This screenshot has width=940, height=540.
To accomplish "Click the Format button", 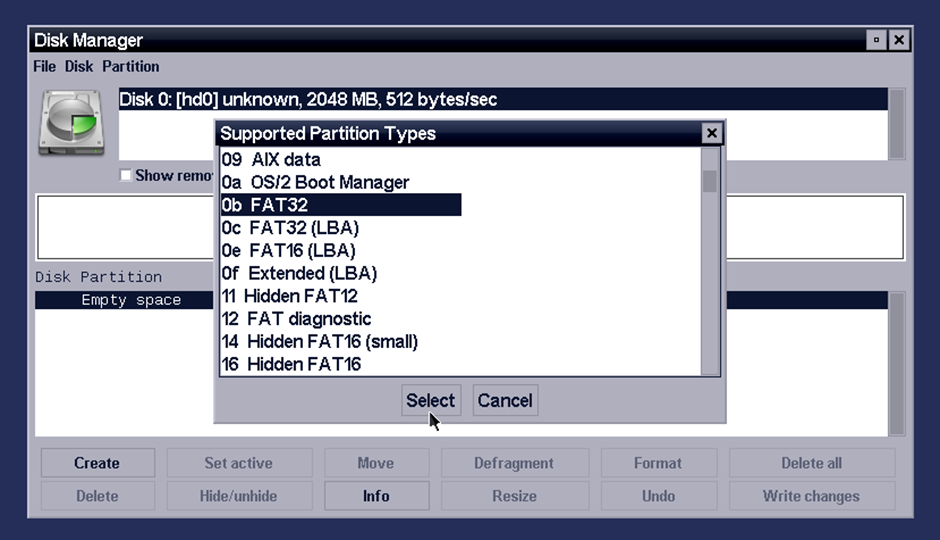I will click(x=658, y=463).
